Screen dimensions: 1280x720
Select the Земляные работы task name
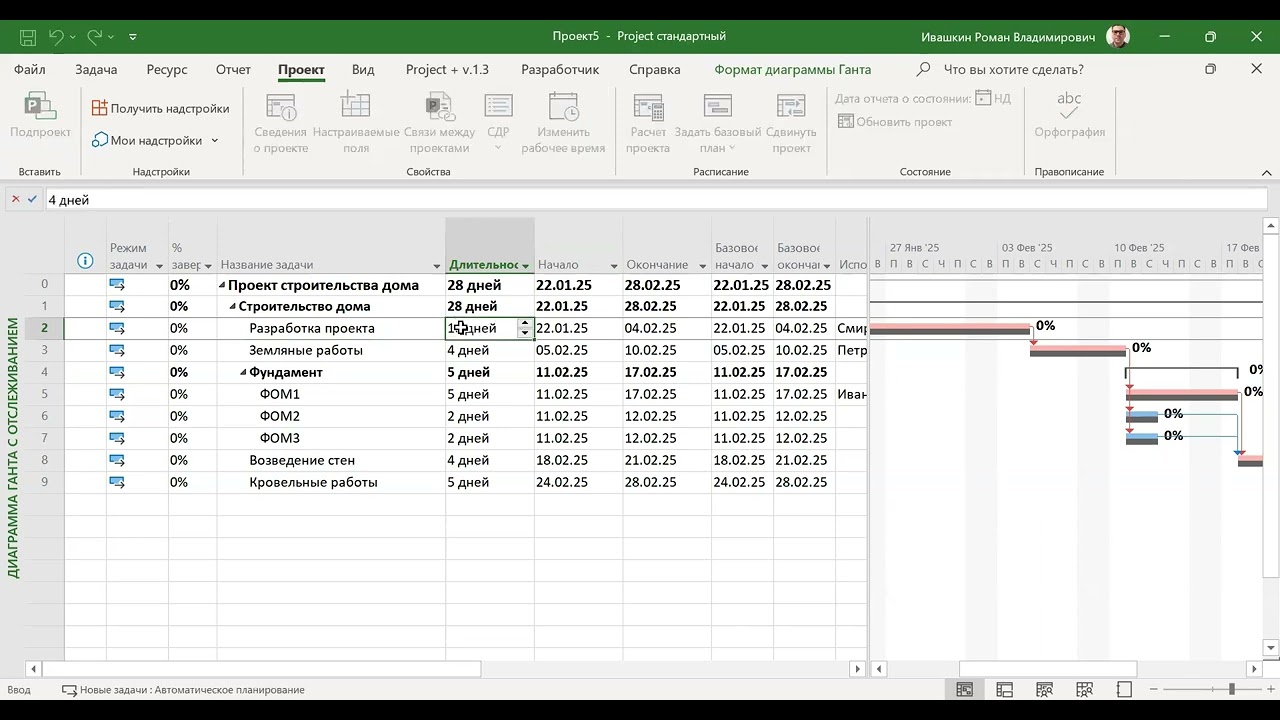click(x=306, y=350)
